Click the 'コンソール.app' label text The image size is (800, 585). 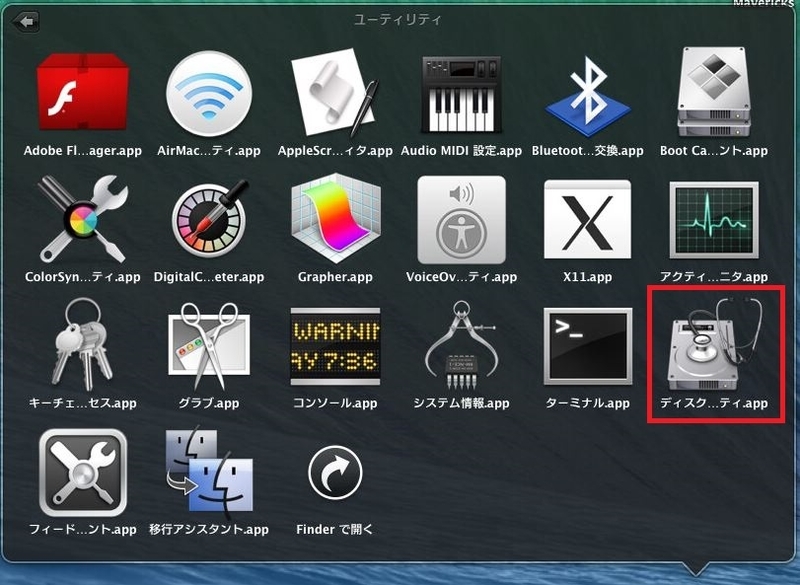335,403
